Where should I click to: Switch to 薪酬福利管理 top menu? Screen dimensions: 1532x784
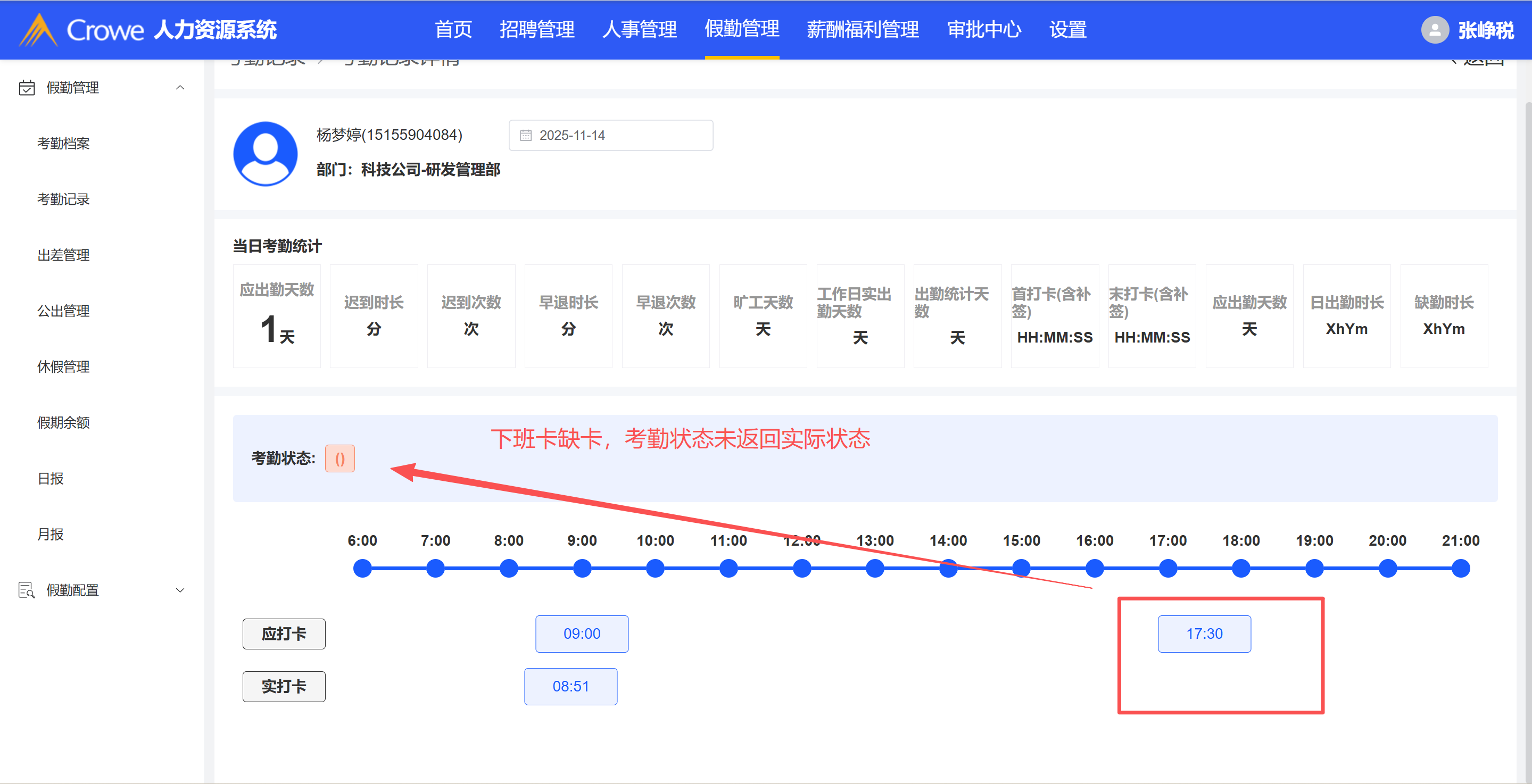click(863, 30)
